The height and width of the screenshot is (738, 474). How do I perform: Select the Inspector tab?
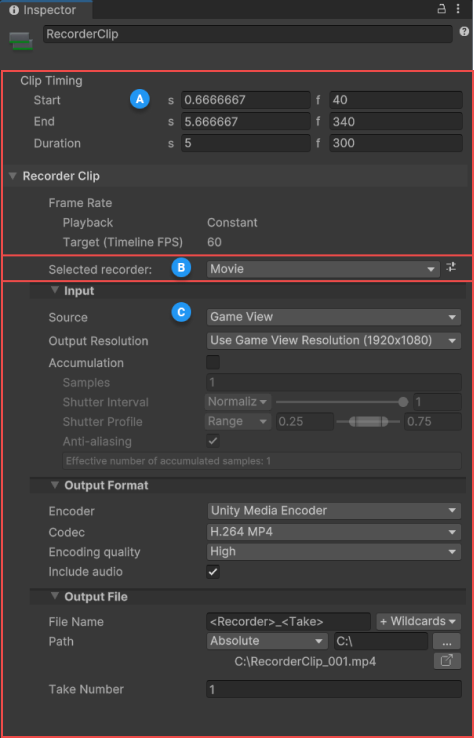point(46,9)
